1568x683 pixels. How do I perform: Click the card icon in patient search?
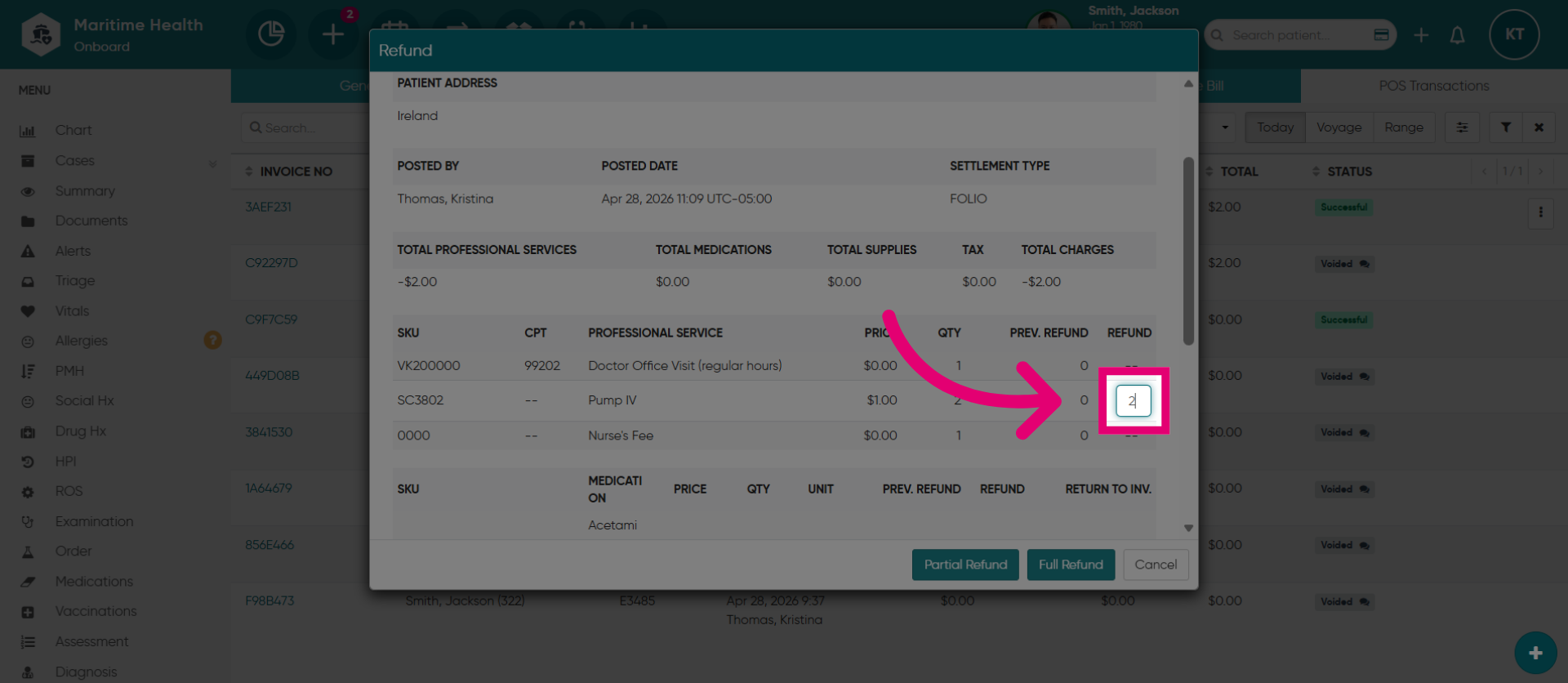tap(1381, 35)
